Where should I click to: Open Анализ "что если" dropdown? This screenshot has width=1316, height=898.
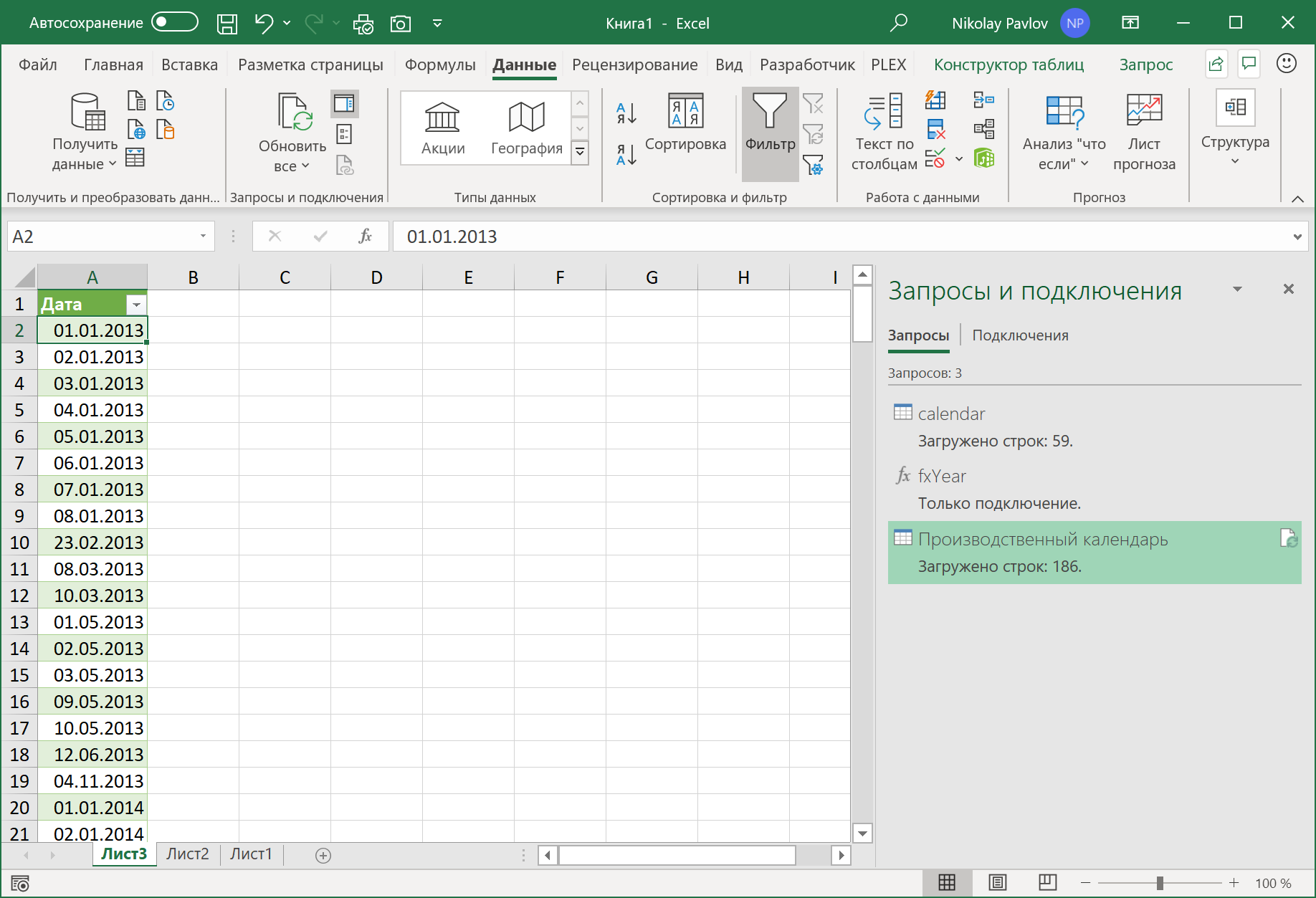point(1064,133)
